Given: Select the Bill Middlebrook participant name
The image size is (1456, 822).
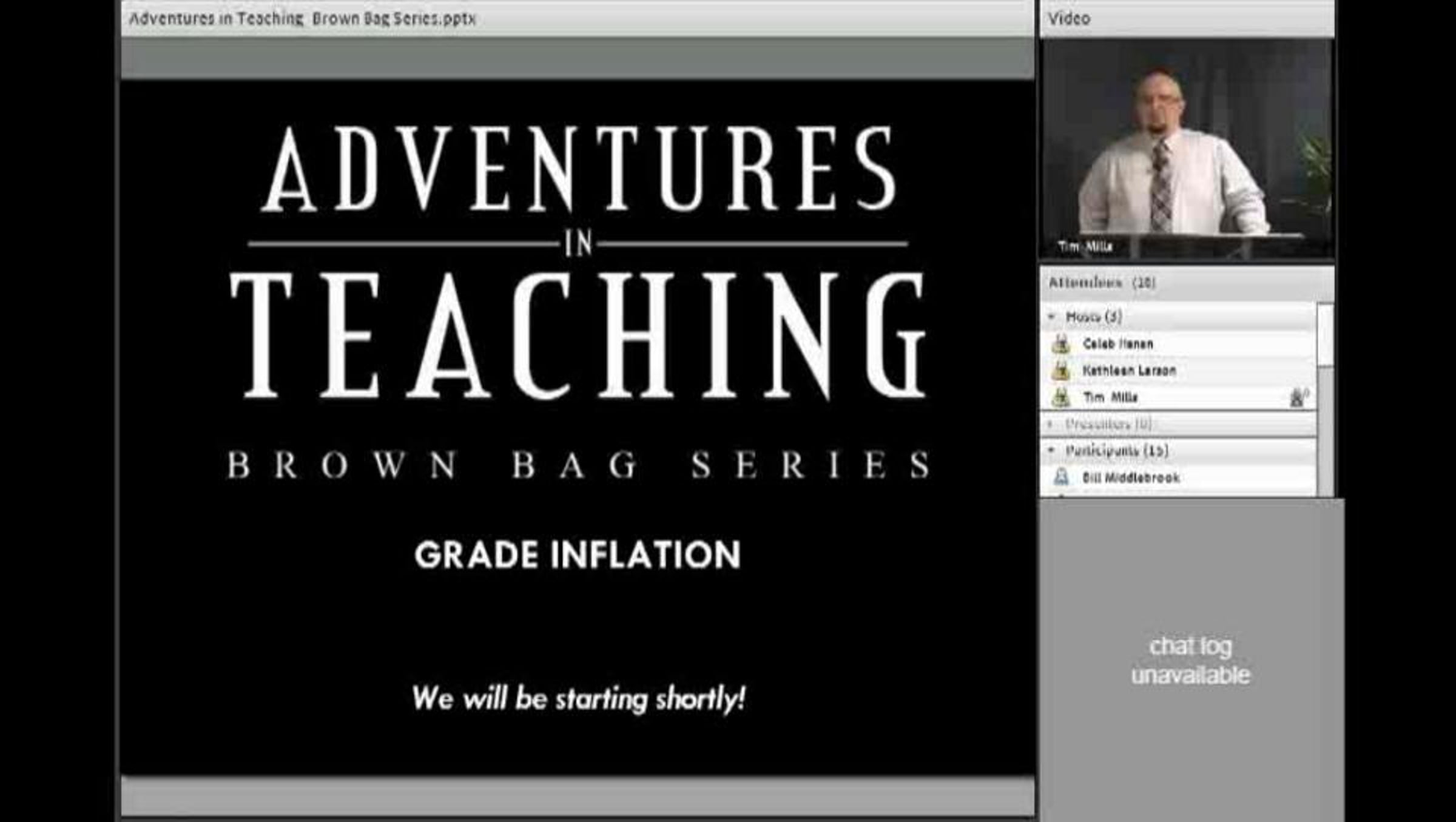Looking at the screenshot, I should click(x=1131, y=477).
